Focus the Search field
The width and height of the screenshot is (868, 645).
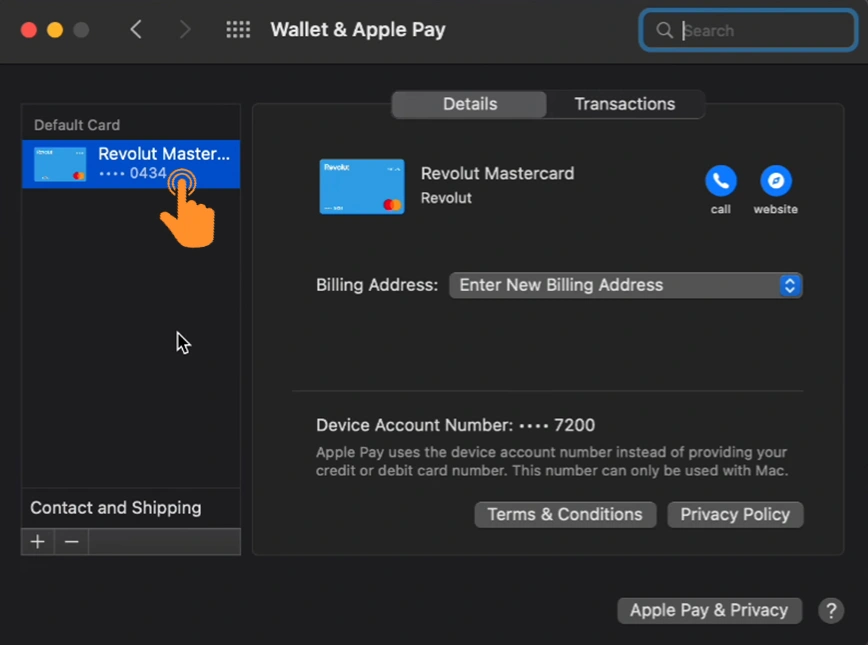click(748, 30)
